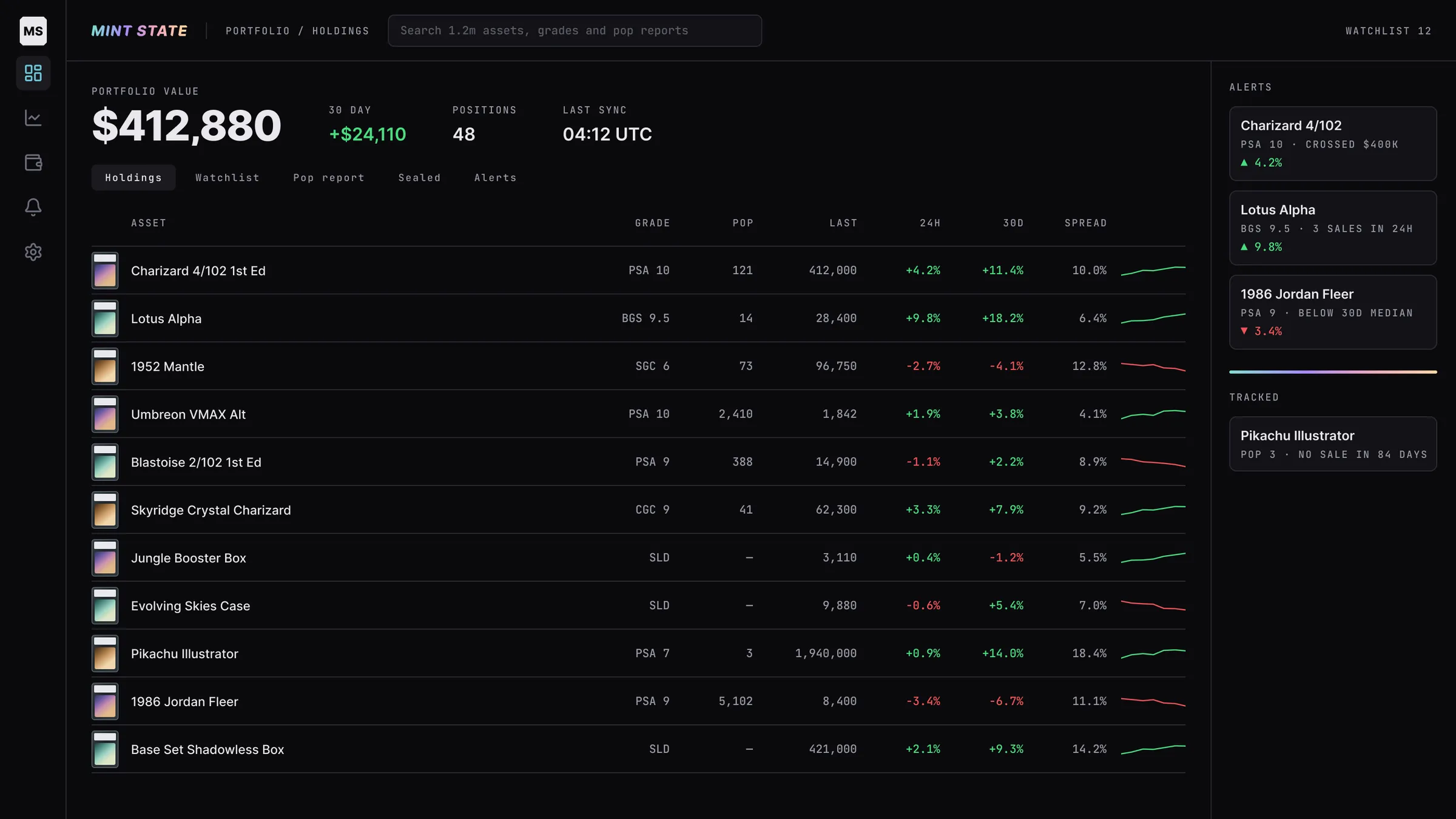Sort by the POP column header
The image size is (1456, 819).
pos(743,223)
